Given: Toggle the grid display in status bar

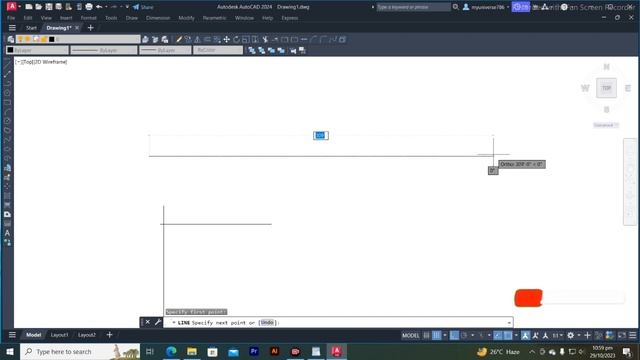Looking at the screenshot, I should click(426, 335).
